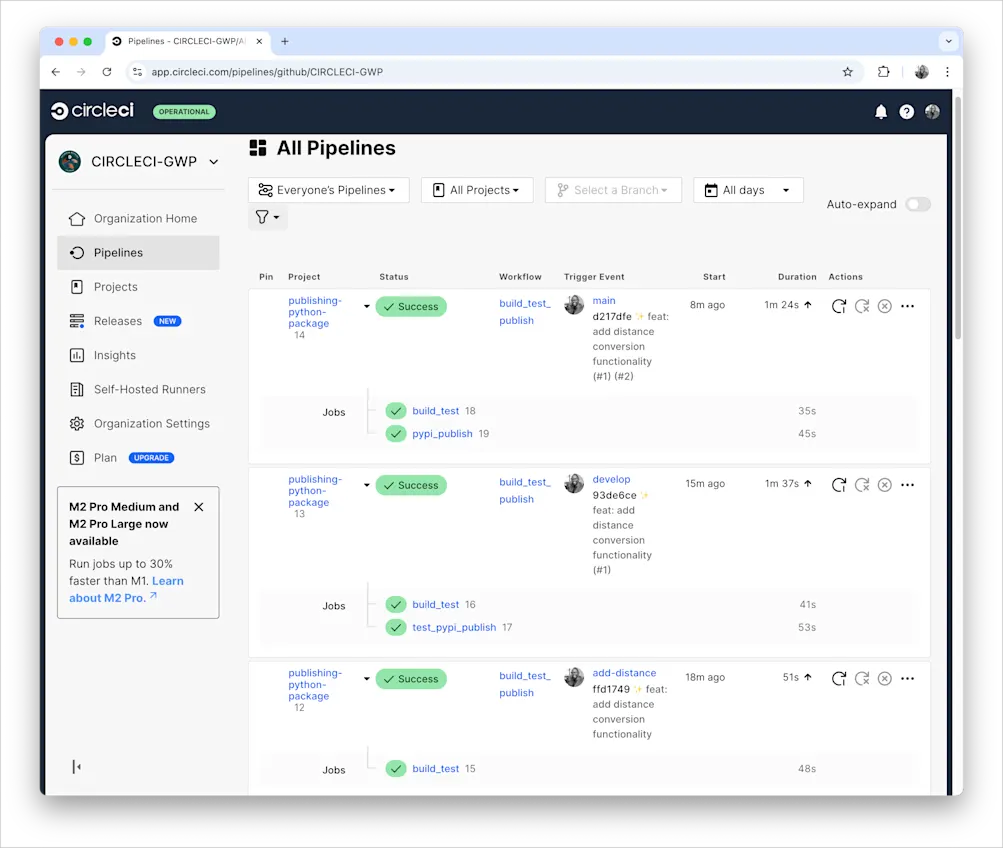Rerun pipeline 12 from failed

(x=862, y=679)
